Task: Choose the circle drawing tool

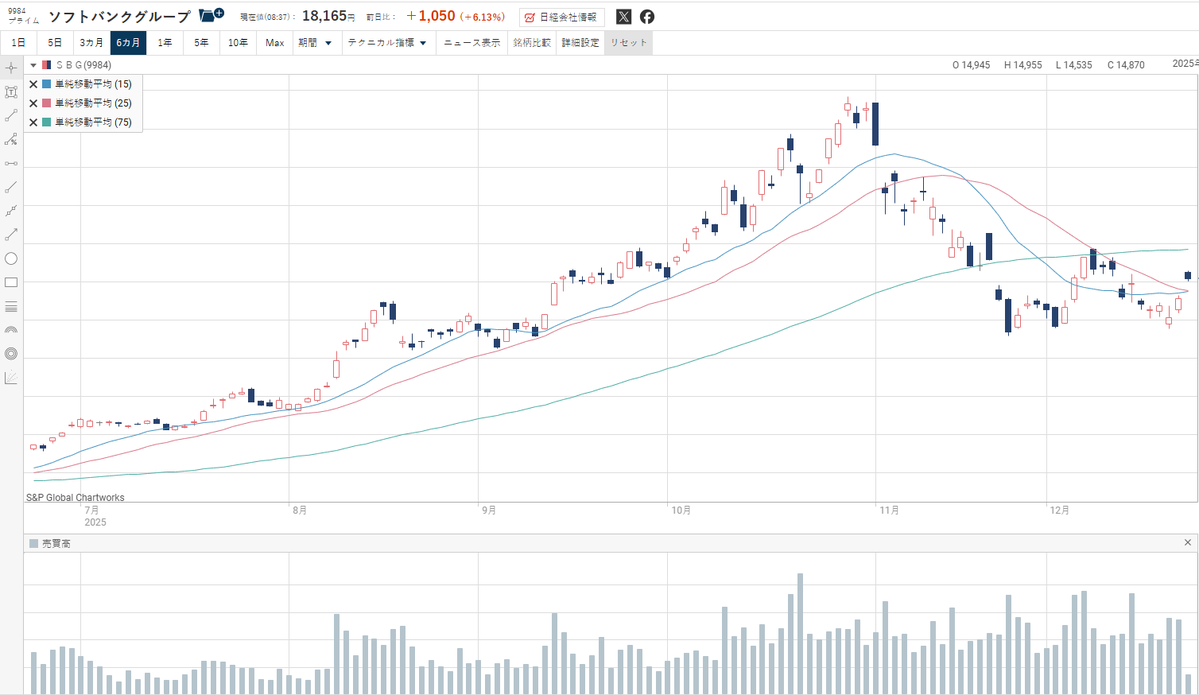Action: click(11, 258)
